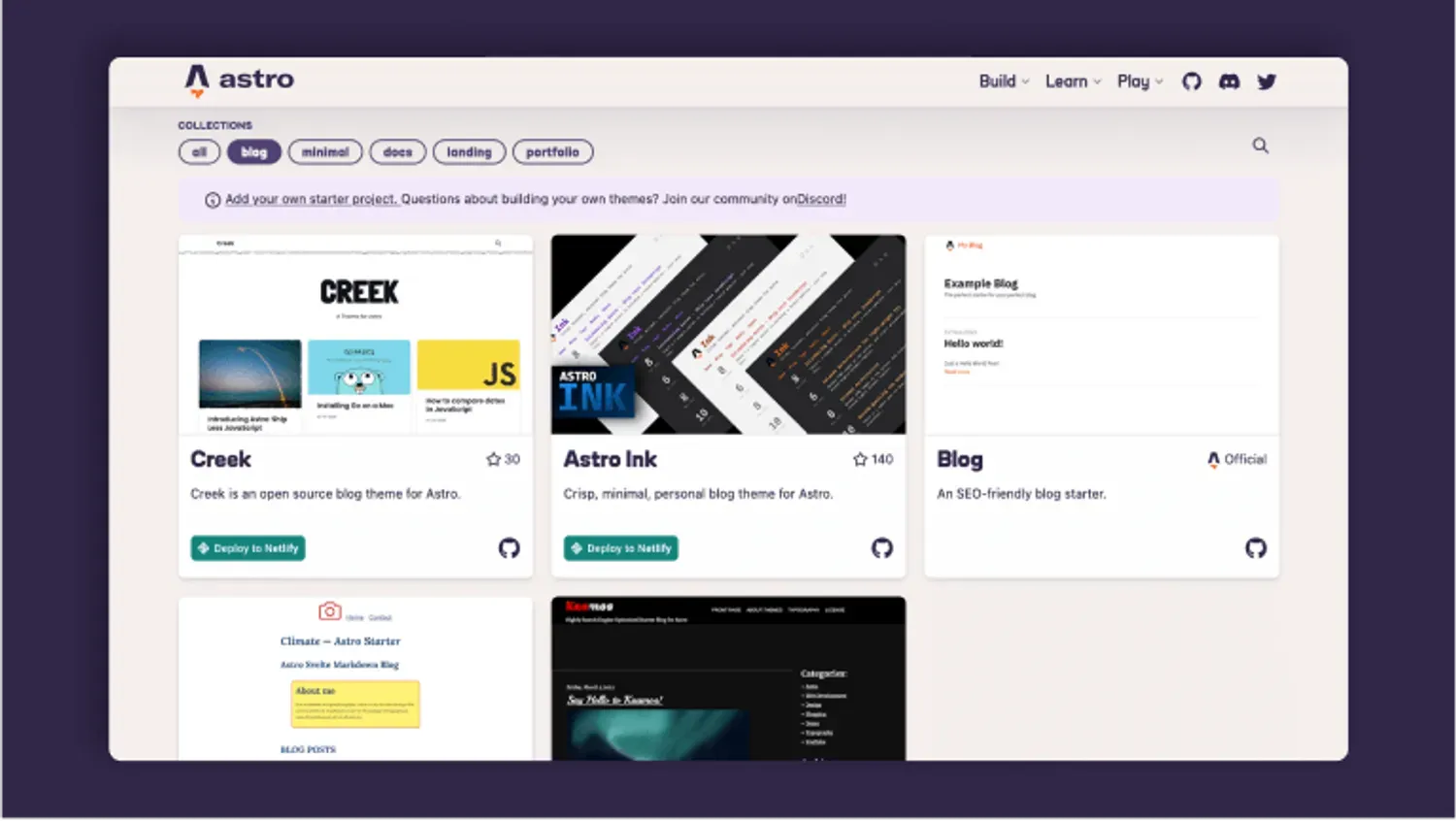Click Deploy to Netlify for Astro Ink

point(620,548)
